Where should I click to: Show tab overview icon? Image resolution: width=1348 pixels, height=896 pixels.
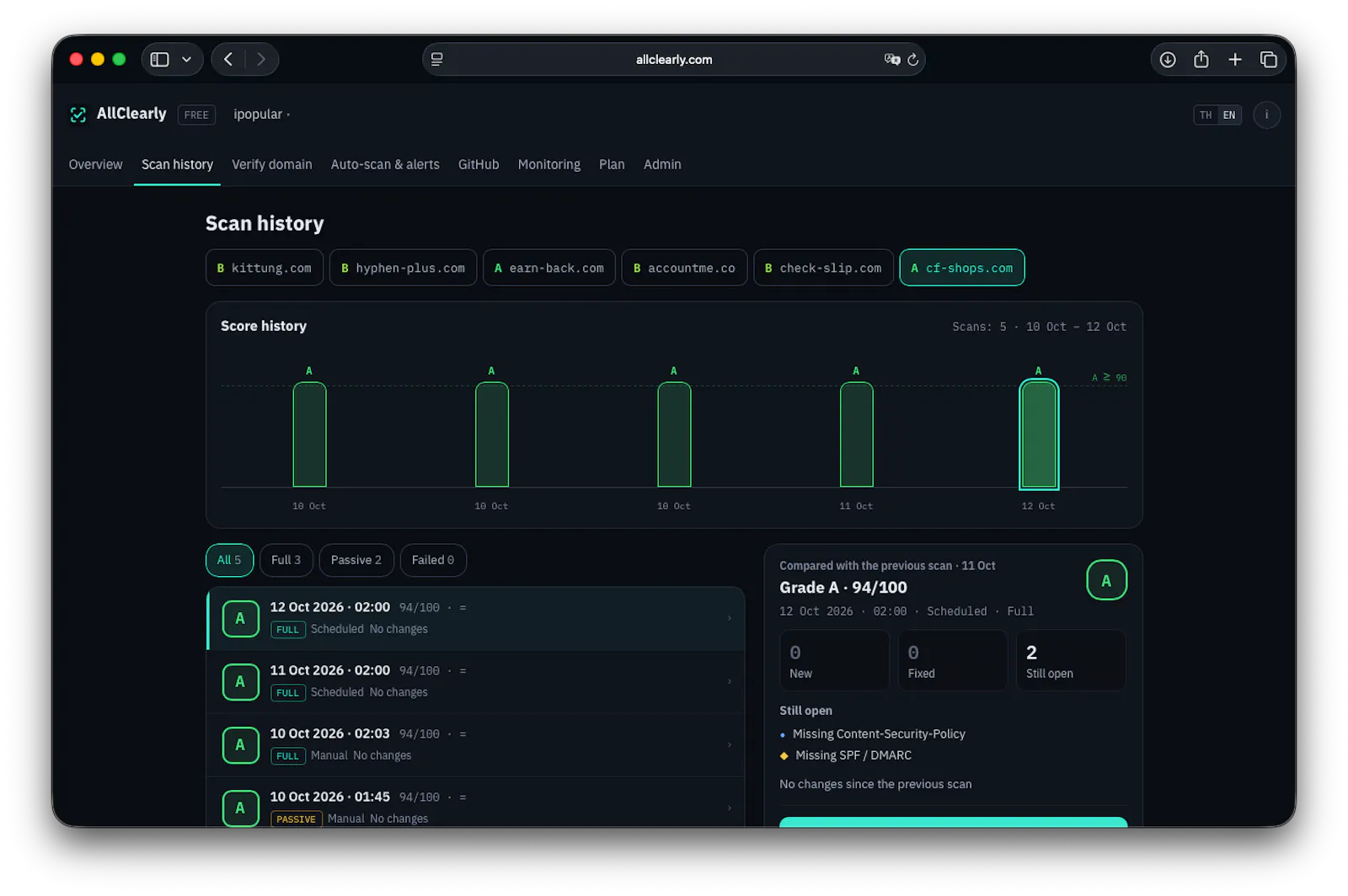tap(1269, 60)
